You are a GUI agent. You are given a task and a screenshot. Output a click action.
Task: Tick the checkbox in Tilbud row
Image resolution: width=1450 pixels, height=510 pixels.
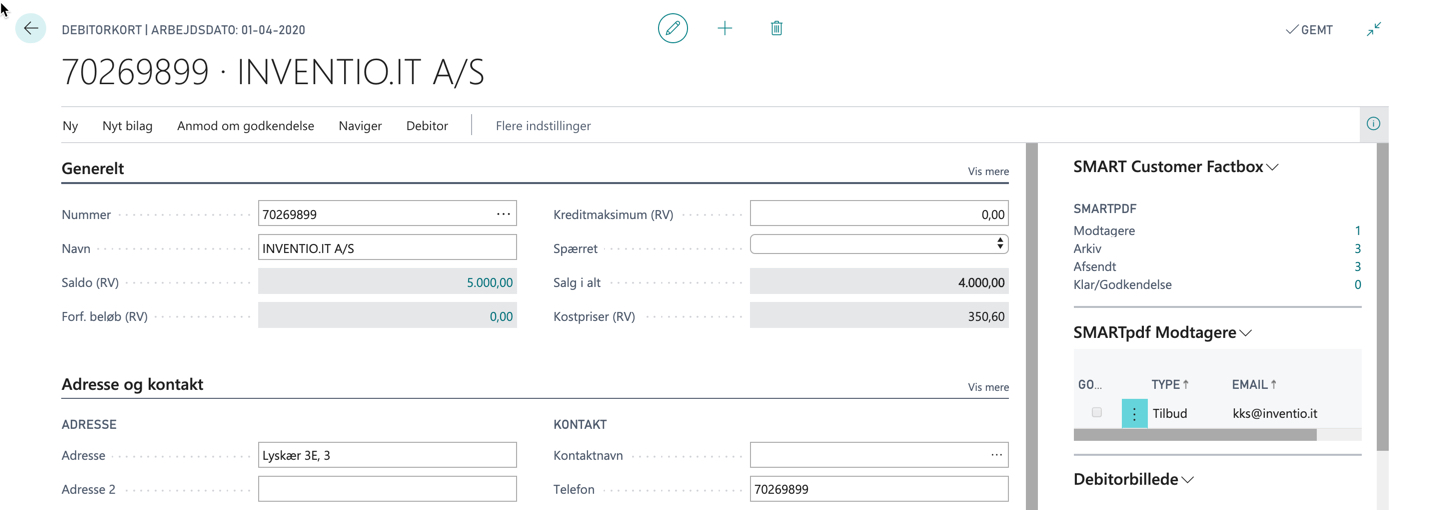(x=1097, y=412)
